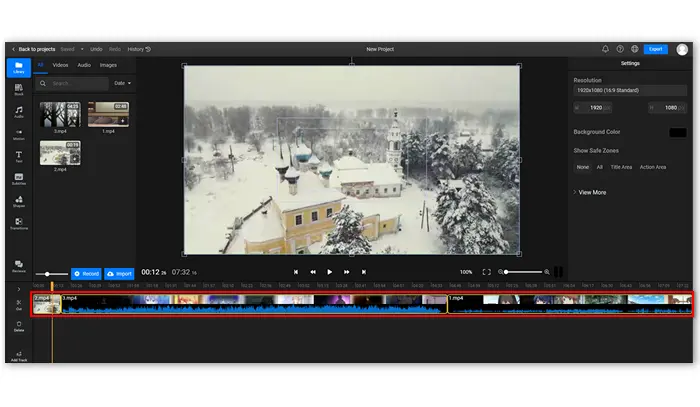Viewport: 700px width, 407px height.
Task: Fast forward the playback
Action: (x=346, y=272)
